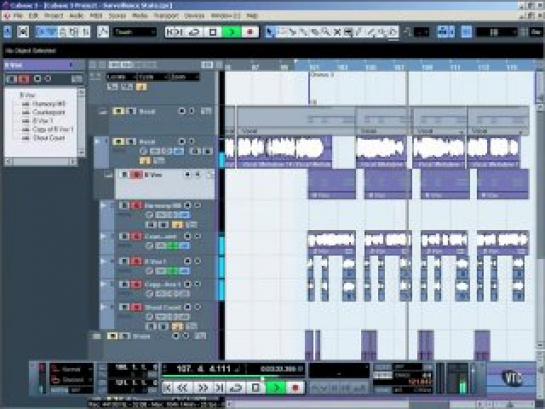Open the Transport menu

tap(166, 16)
